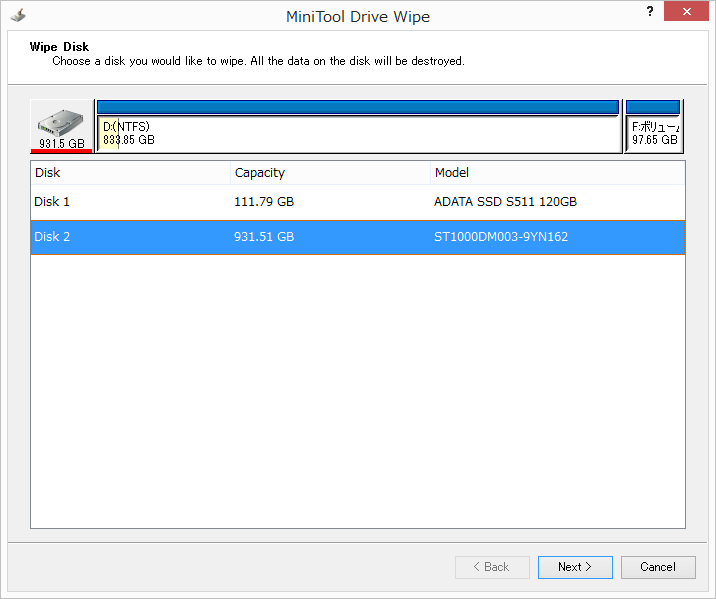
Task: Click the Cancel button
Action: click(x=658, y=567)
